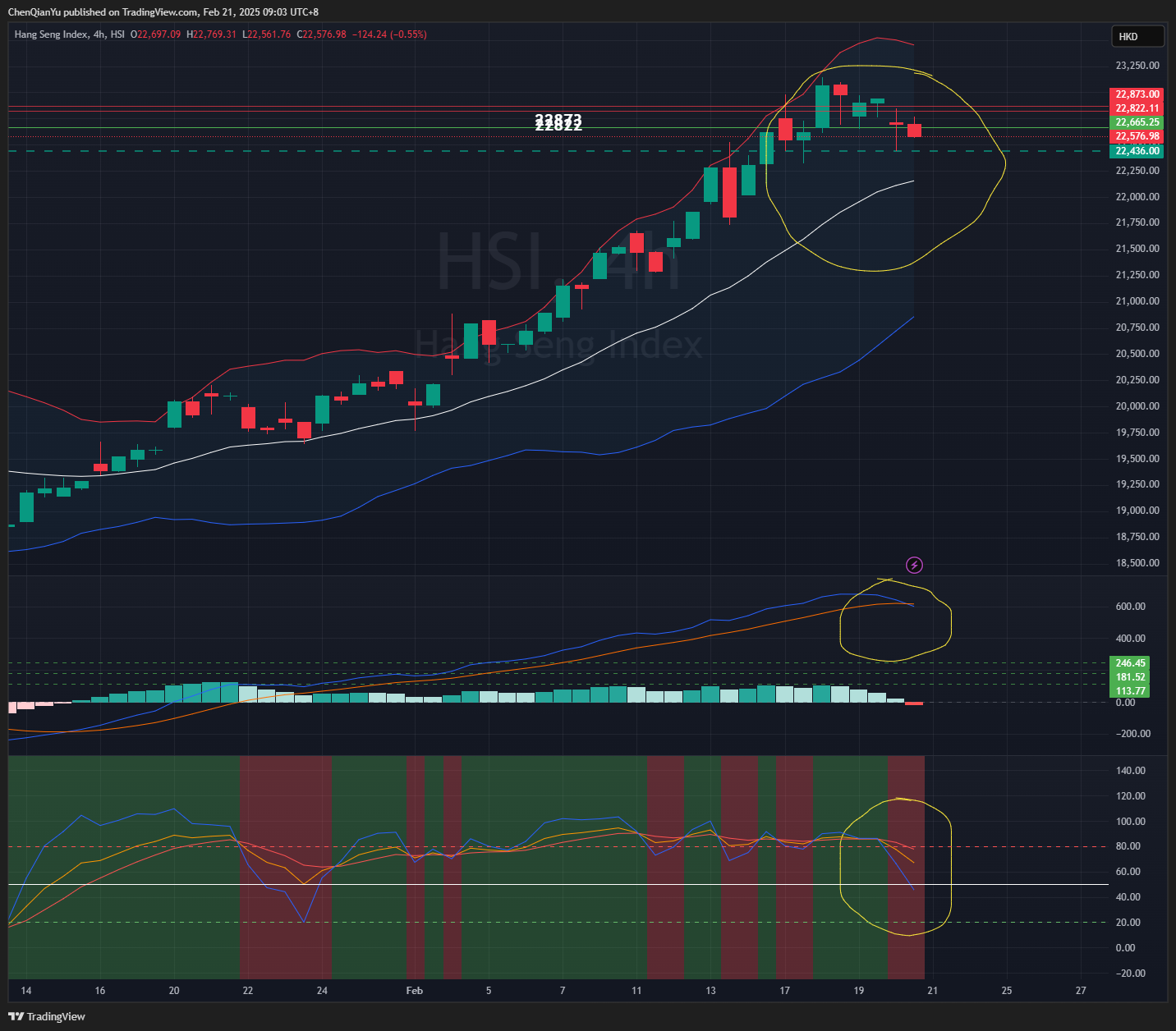Image resolution: width=1176 pixels, height=1031 pixels.
Task: Click the red 22,822.11 price label
Action: [x=1137, y=108]
